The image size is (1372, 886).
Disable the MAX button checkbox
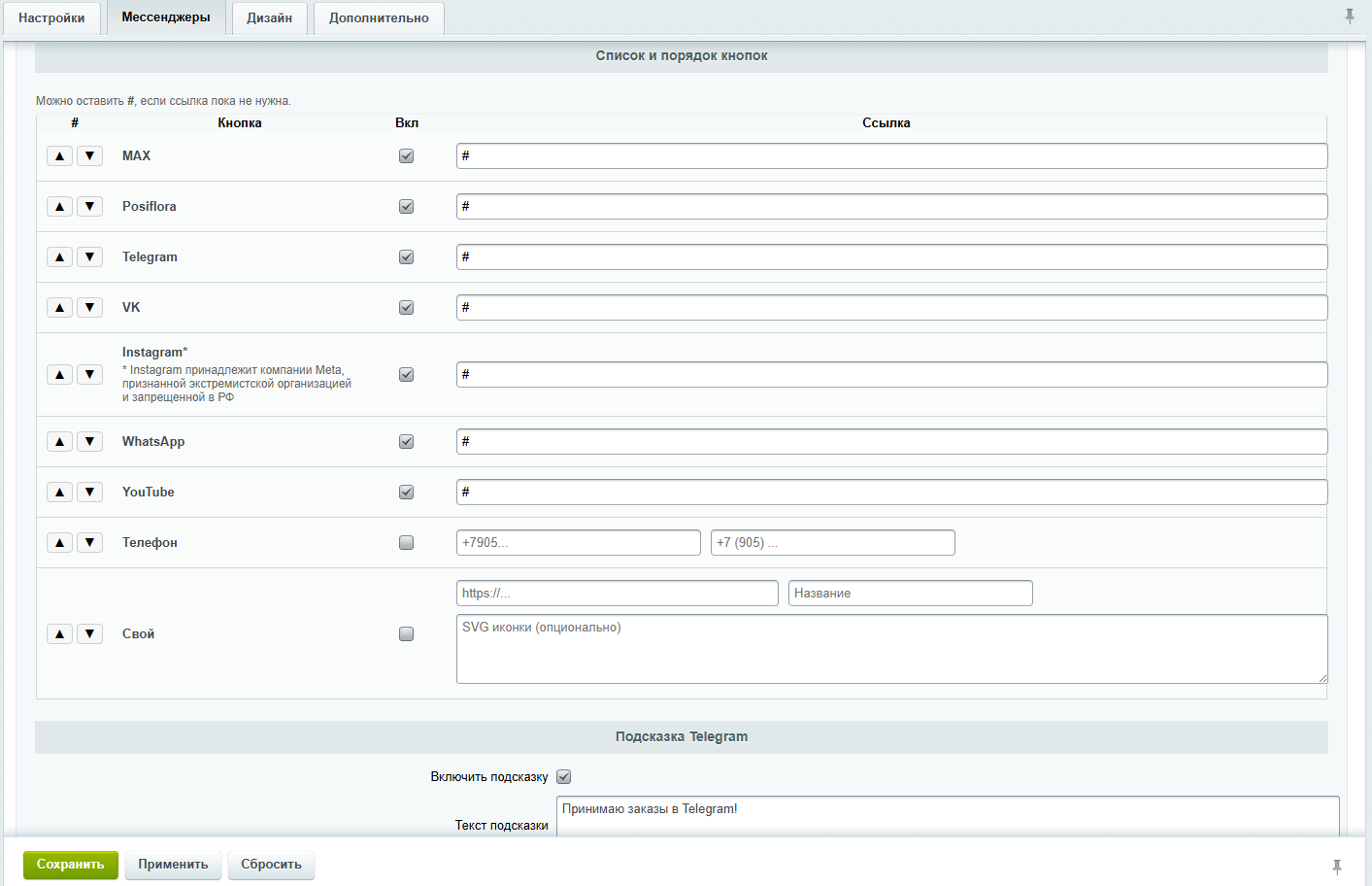pos(407,155)
